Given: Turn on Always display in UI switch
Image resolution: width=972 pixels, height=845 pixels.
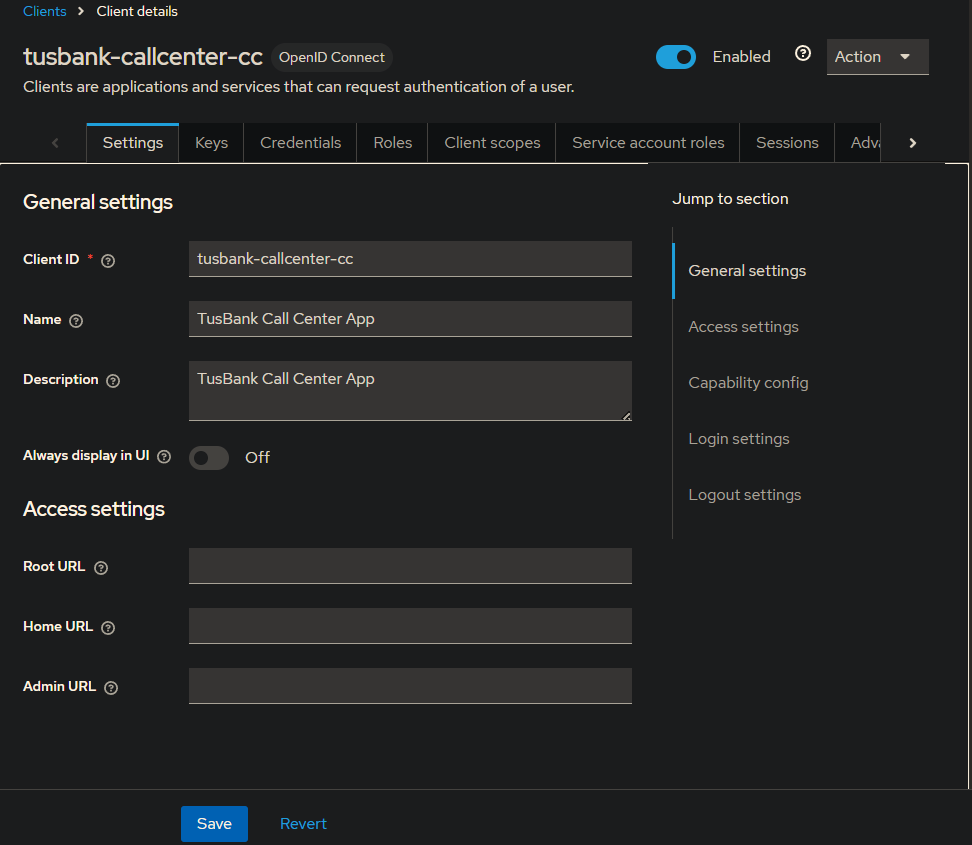Looking at the screenshot, I should point(209,458).
